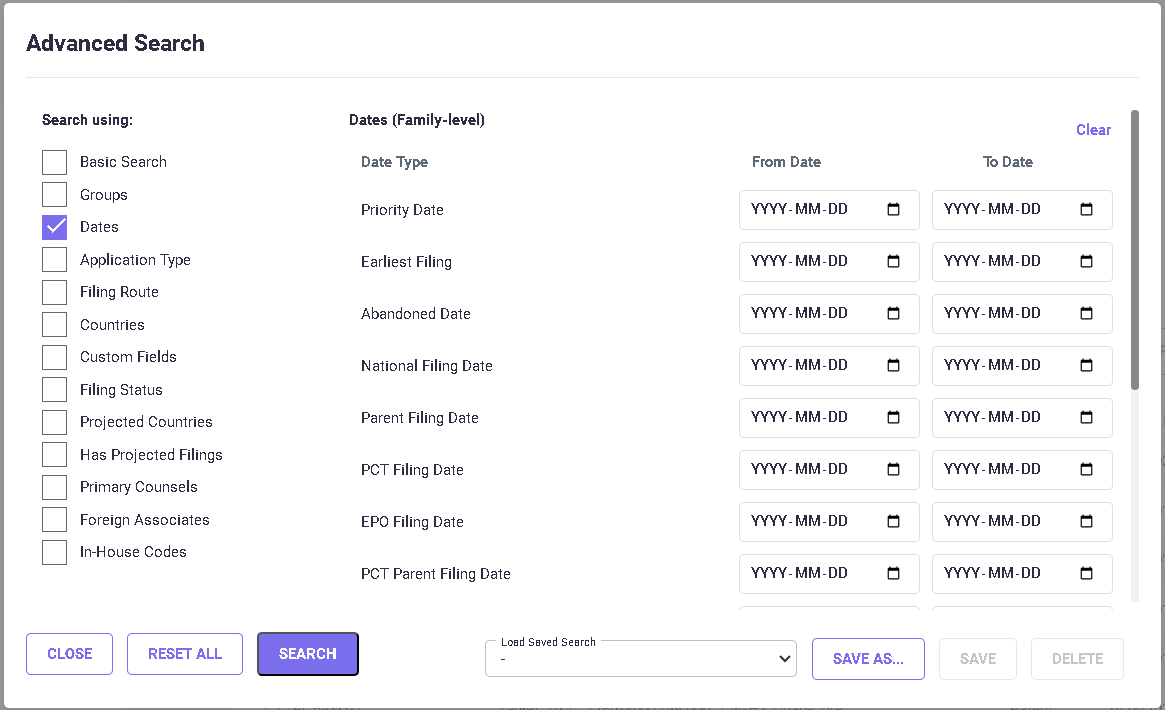The height and width of the screenshot is (710, 1165).
Task: Tick the Filing Status checkbox
Action: coord(55,390)
